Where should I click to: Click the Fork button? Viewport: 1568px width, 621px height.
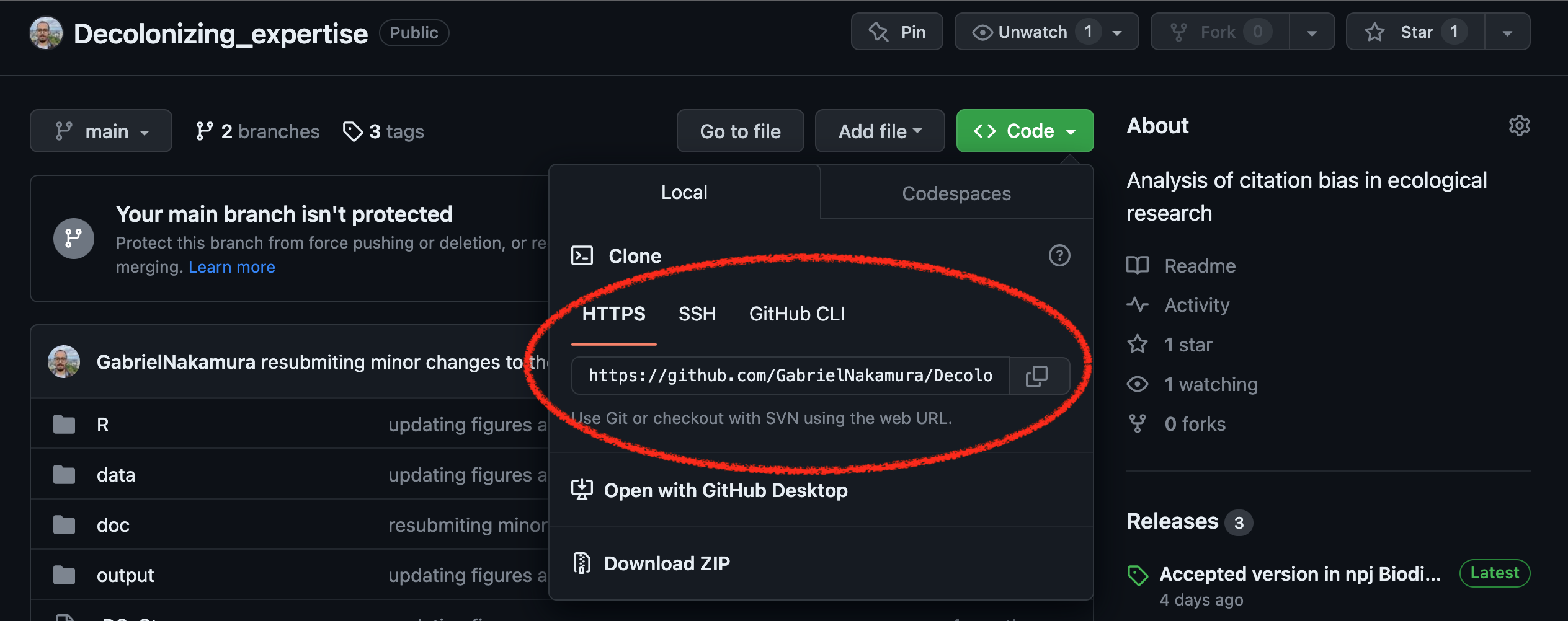tap(1219, 32)
